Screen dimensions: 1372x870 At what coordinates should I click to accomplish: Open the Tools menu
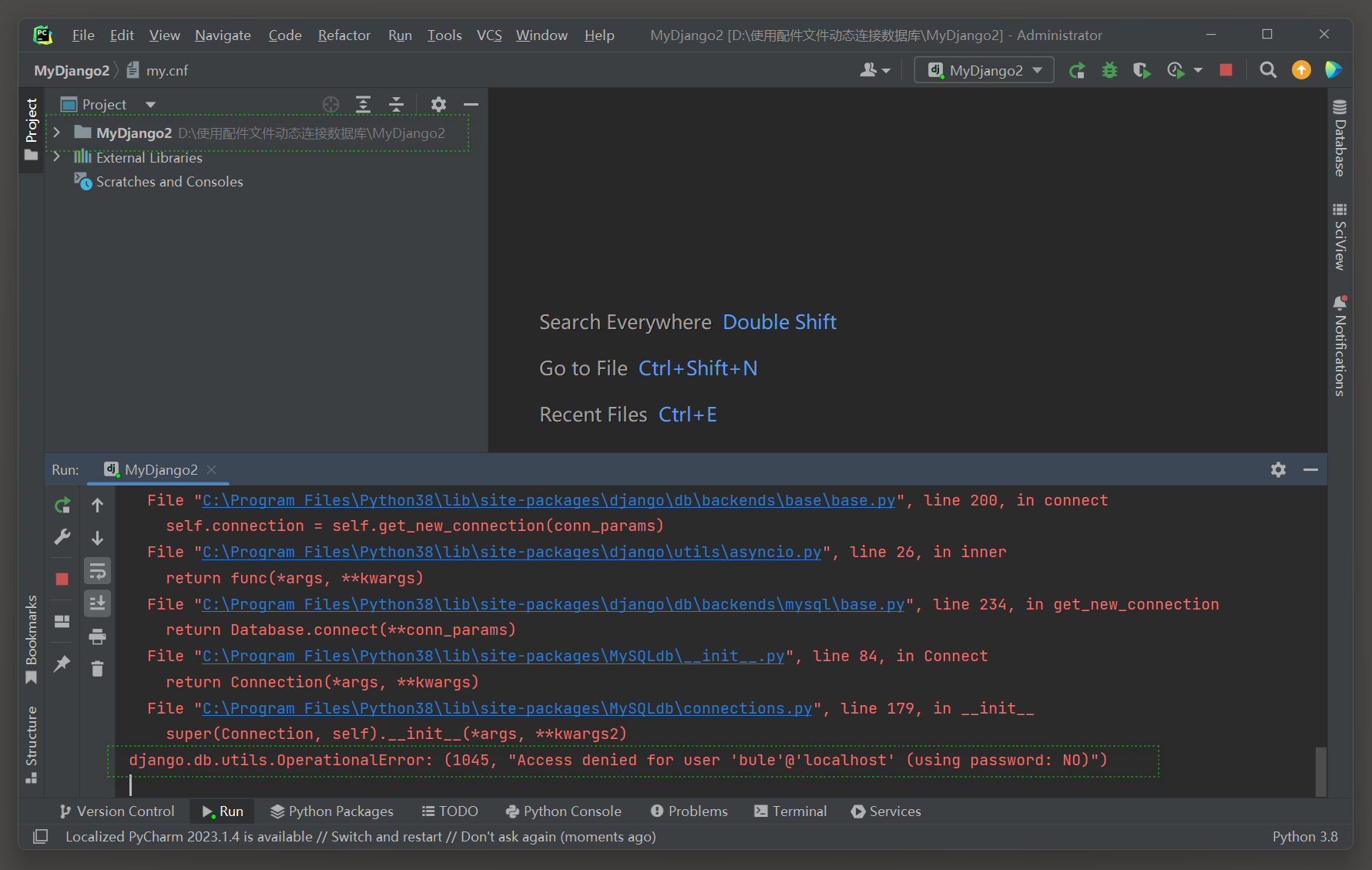[444, 35]
